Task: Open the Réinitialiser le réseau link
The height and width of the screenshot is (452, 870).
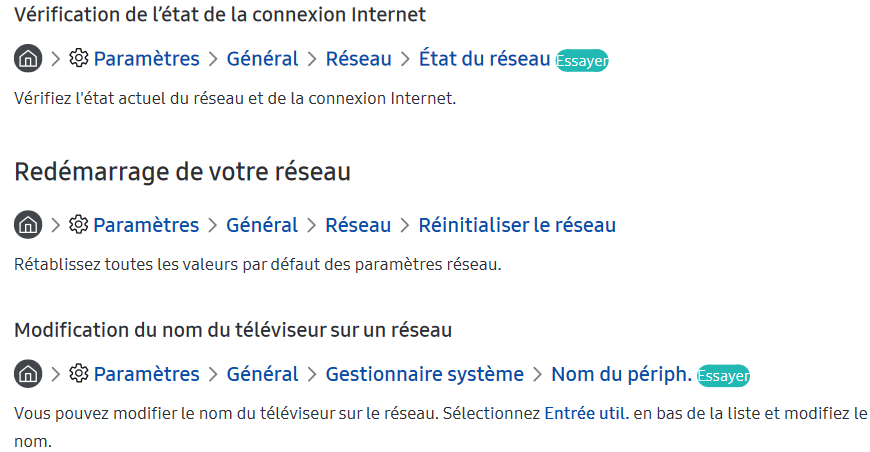Action: click(517, 225)
